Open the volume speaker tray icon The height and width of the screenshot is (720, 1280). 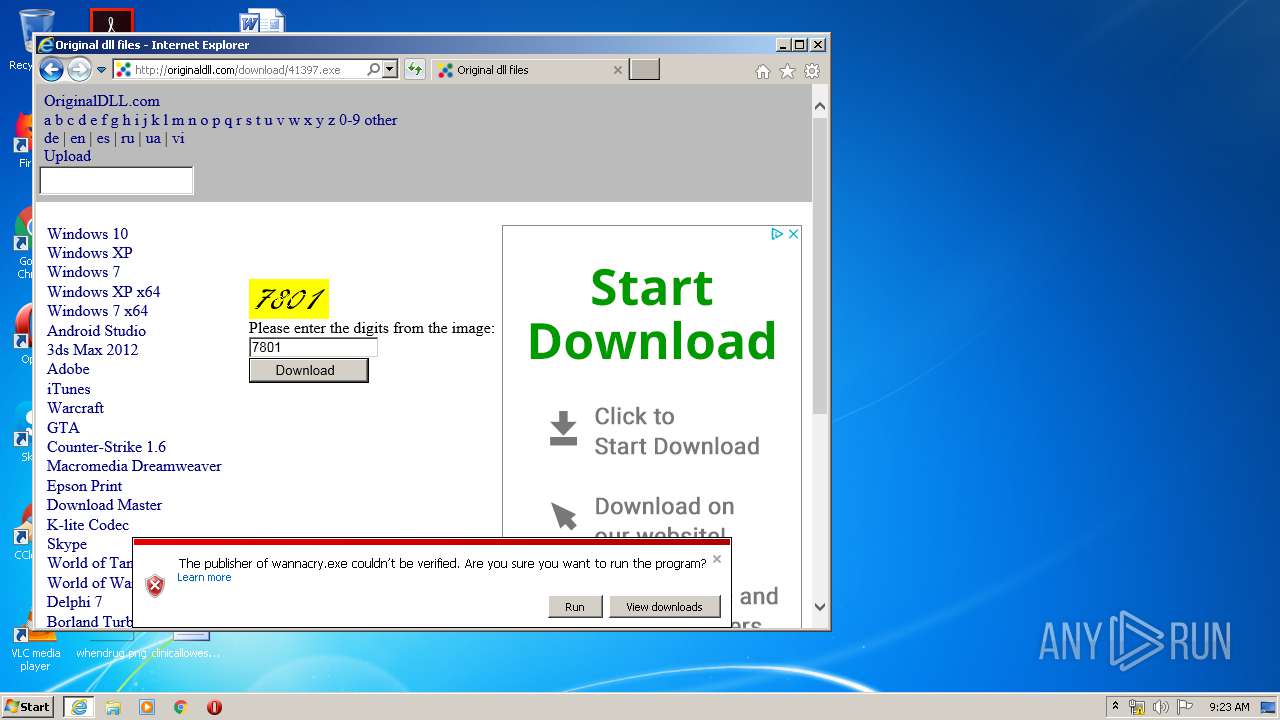(1161, 707)
